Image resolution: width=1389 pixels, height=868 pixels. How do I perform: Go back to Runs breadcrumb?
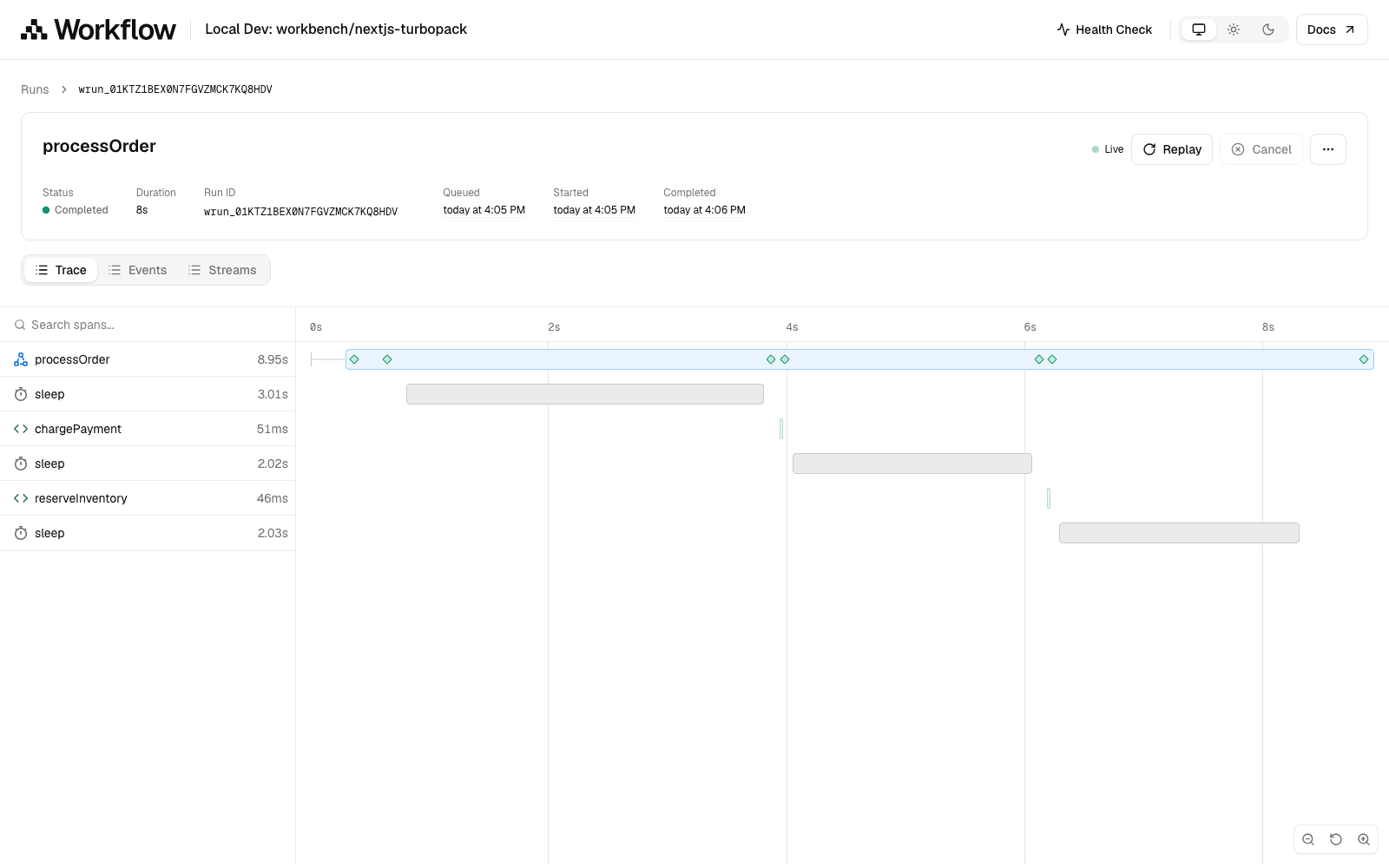click(35, 89)
